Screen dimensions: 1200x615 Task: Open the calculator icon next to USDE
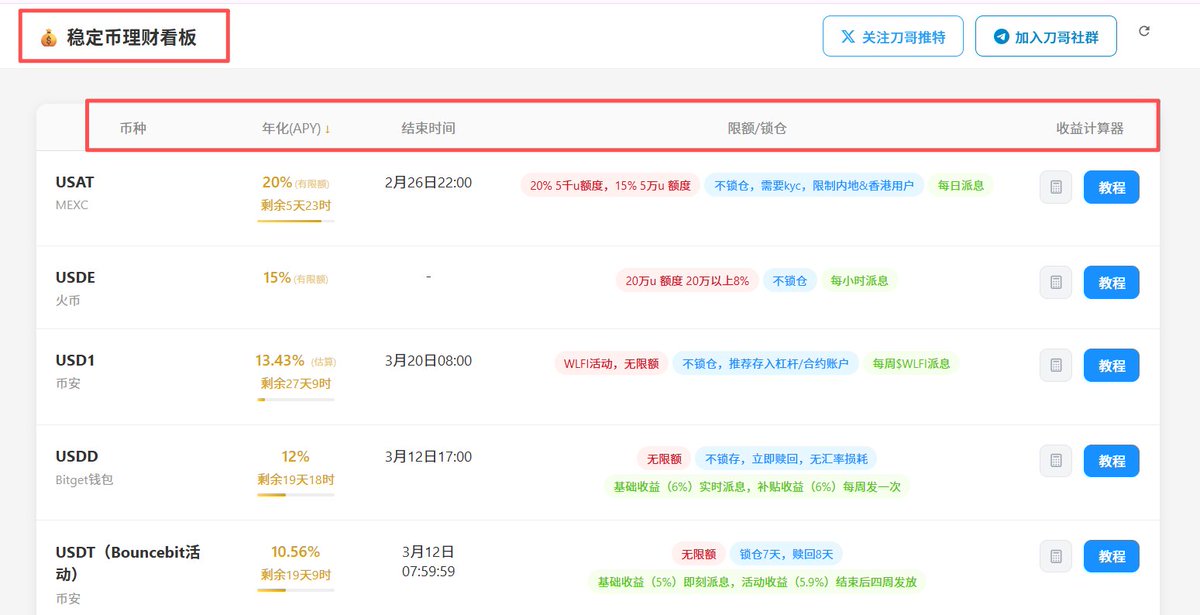coord(1055,282)
